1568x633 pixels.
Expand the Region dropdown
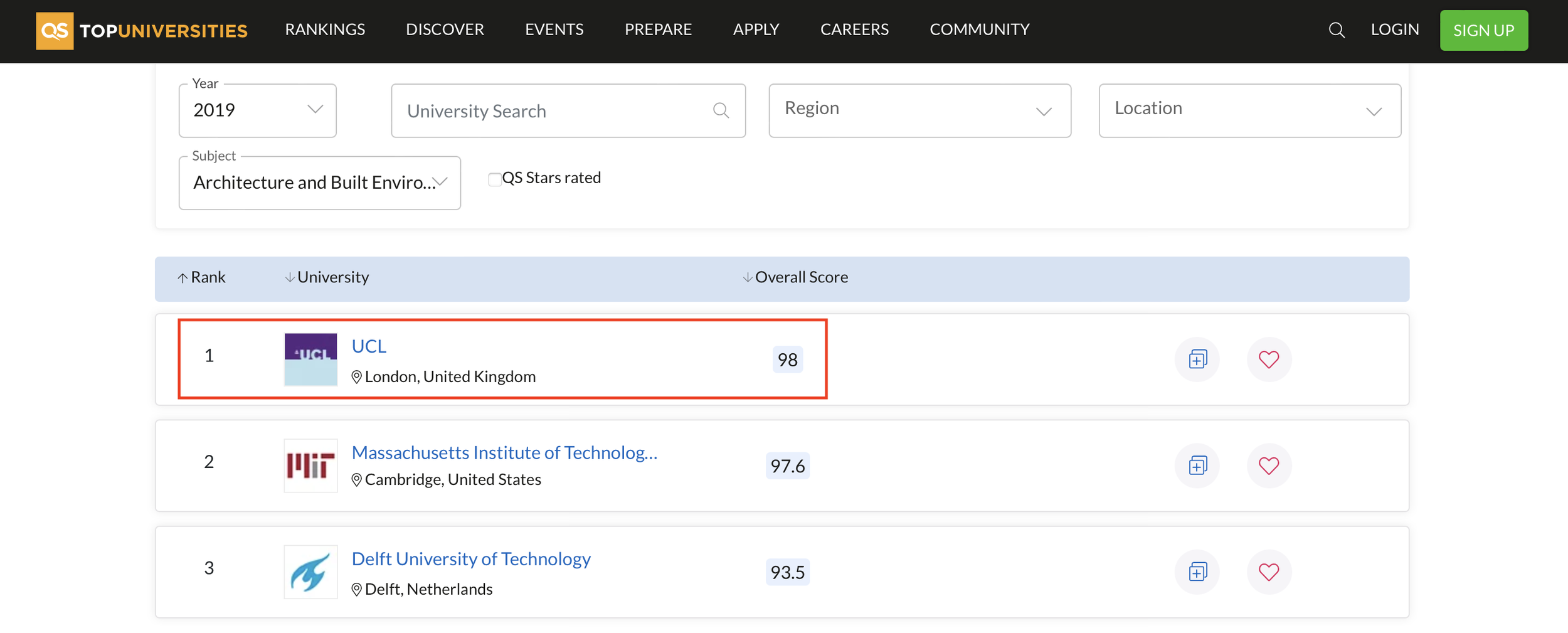pyautogui.click(x=920, y=110)
